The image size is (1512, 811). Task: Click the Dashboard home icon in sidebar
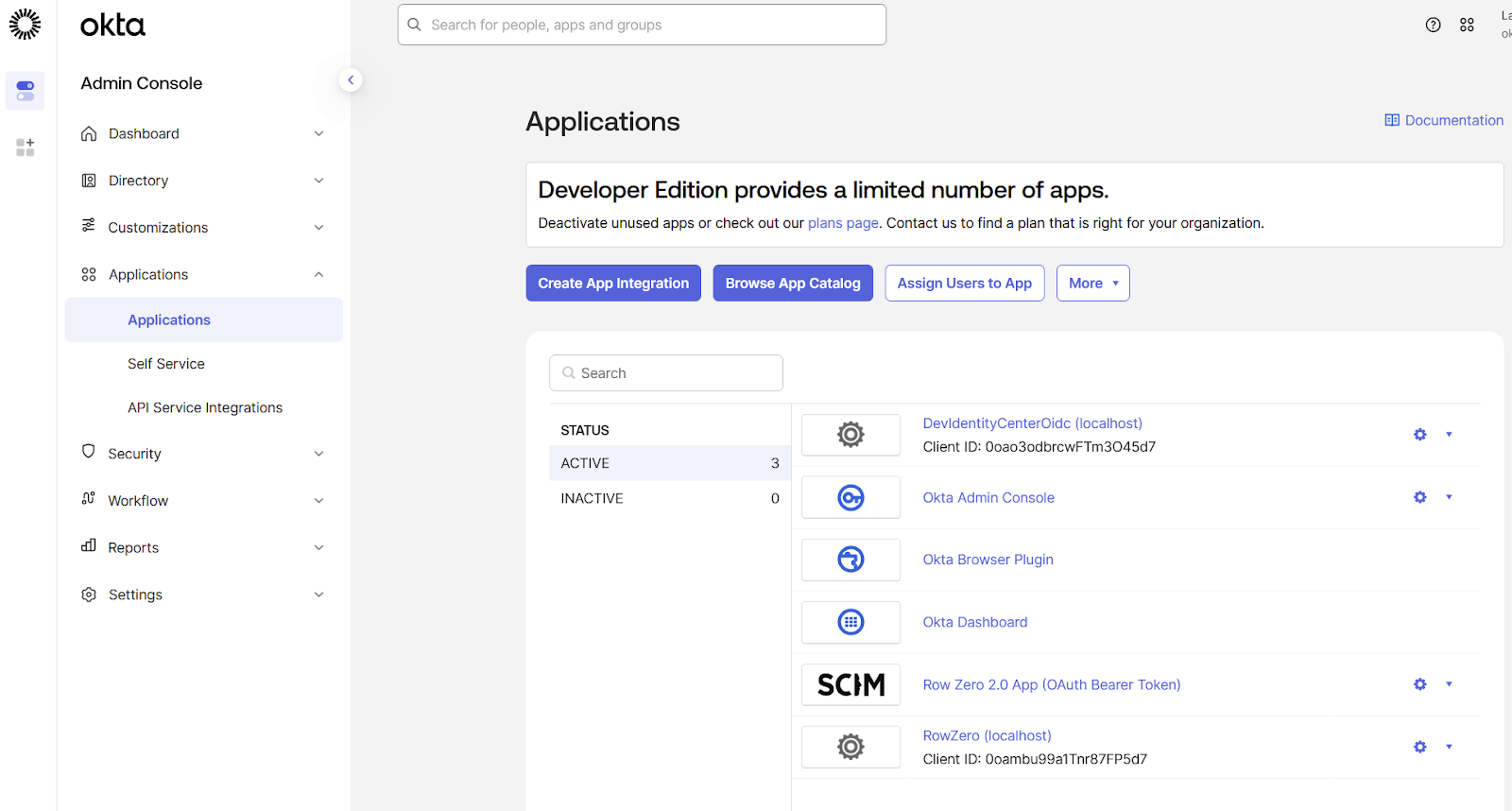point(89,133)
